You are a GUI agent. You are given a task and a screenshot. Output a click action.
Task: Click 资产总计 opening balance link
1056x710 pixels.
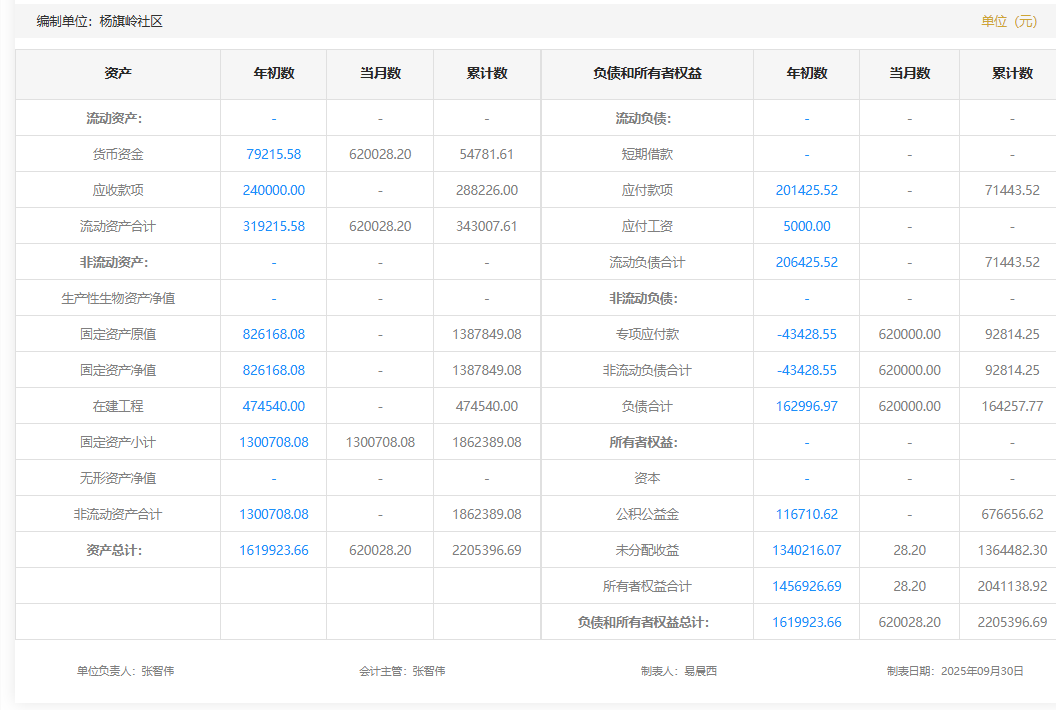tap(273, 550)
